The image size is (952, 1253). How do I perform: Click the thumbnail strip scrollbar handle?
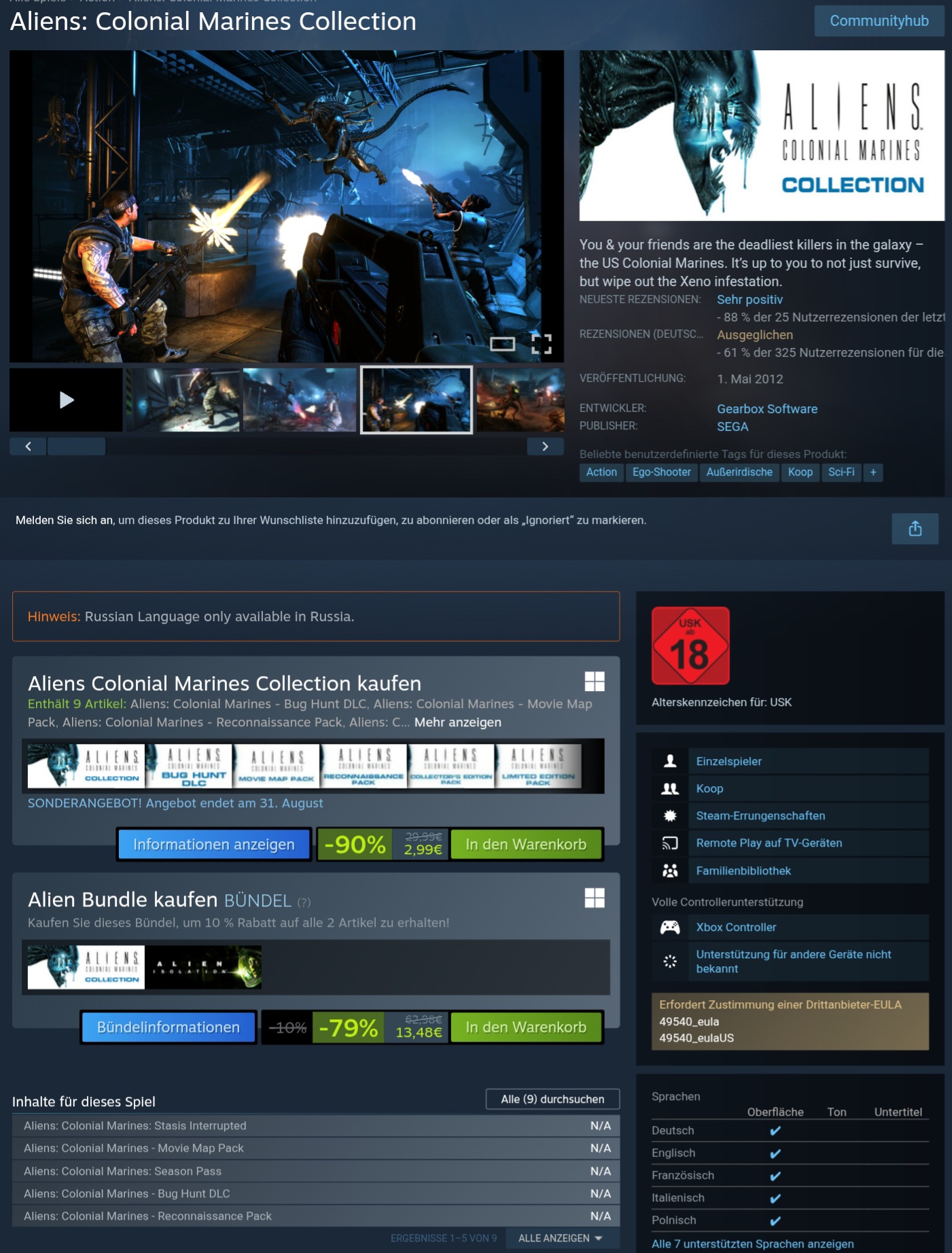point(76,446)
